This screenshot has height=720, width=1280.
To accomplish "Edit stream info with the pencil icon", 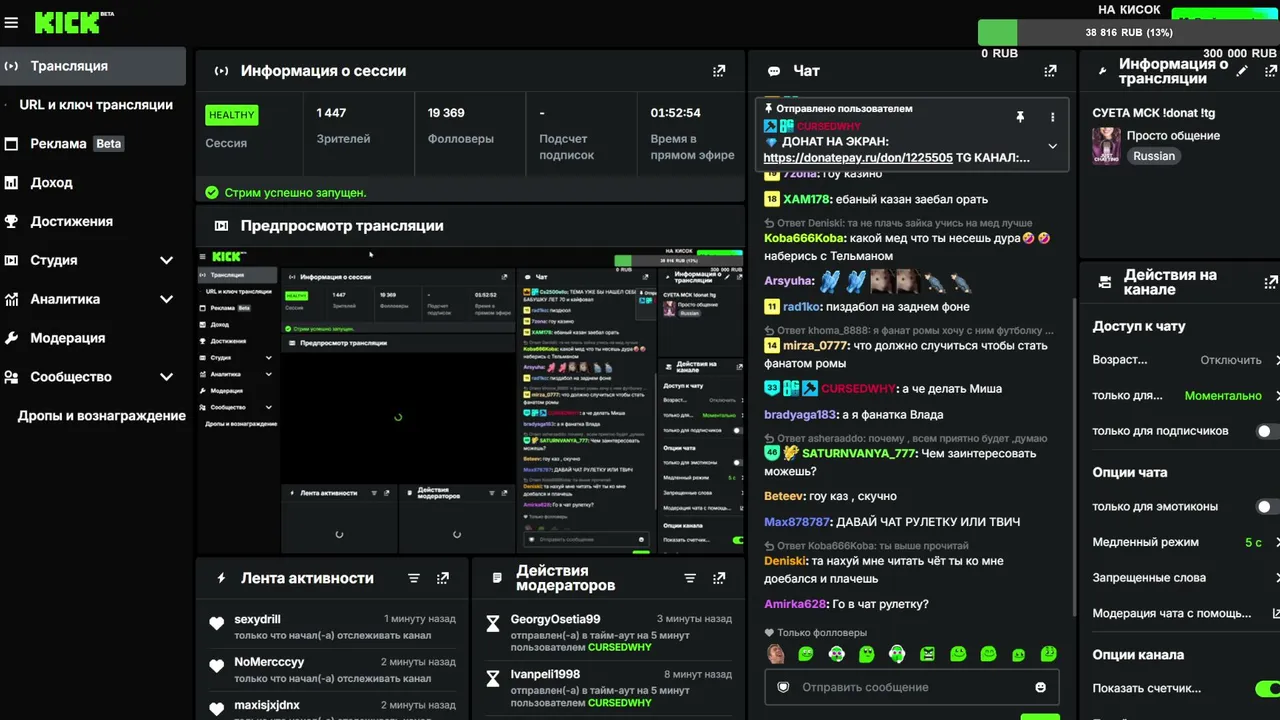I will (x=1242, y=71).
